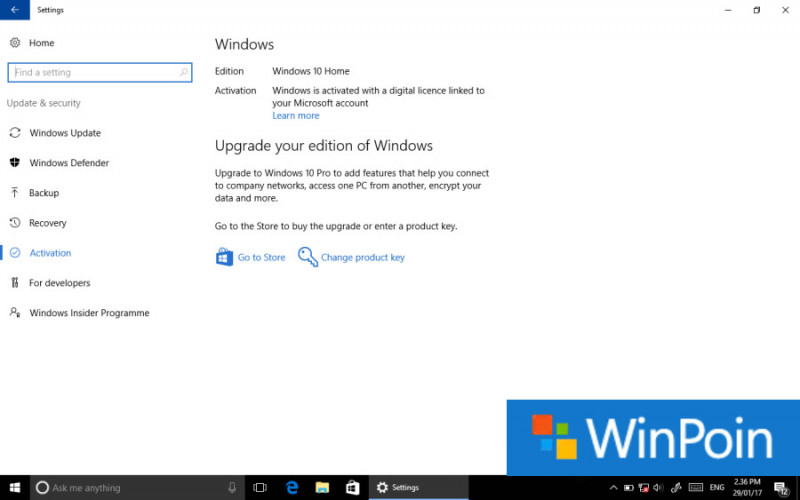Select Activation in sidebar
This screenshot has height=500, width=800.
(50, 253)
